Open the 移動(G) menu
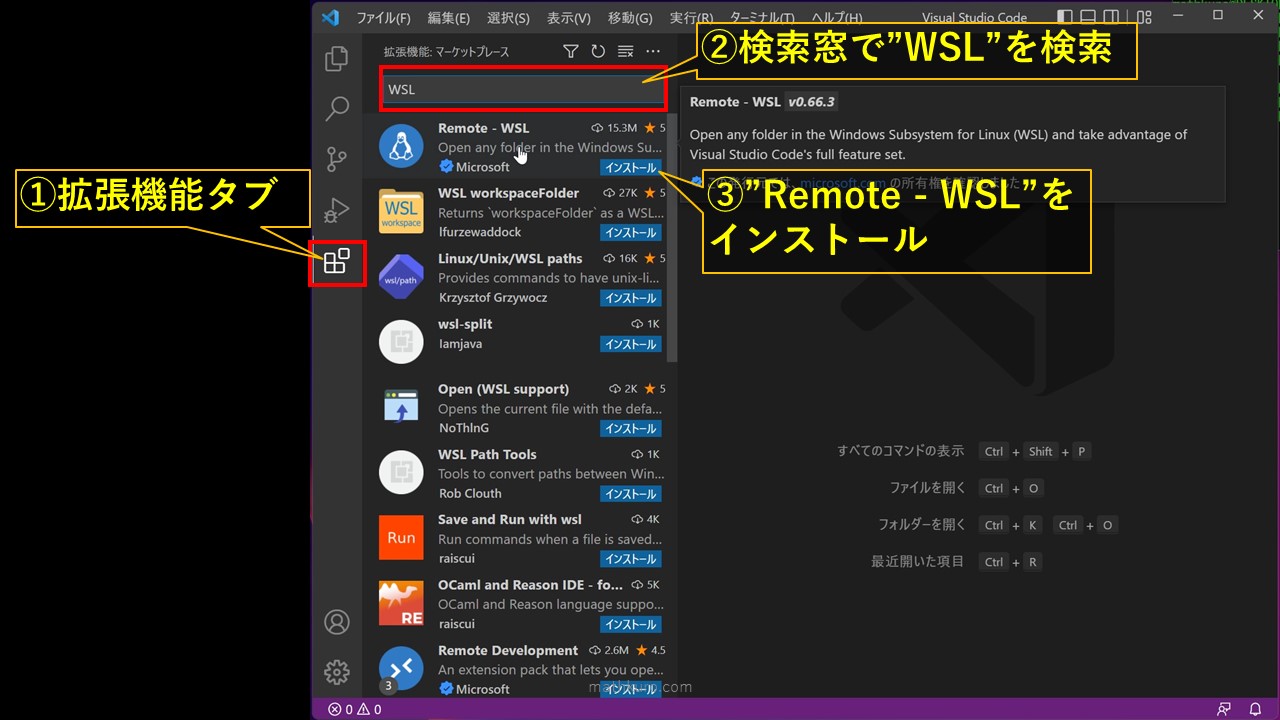Screen dimensions: 1280x720 point(630,18)
